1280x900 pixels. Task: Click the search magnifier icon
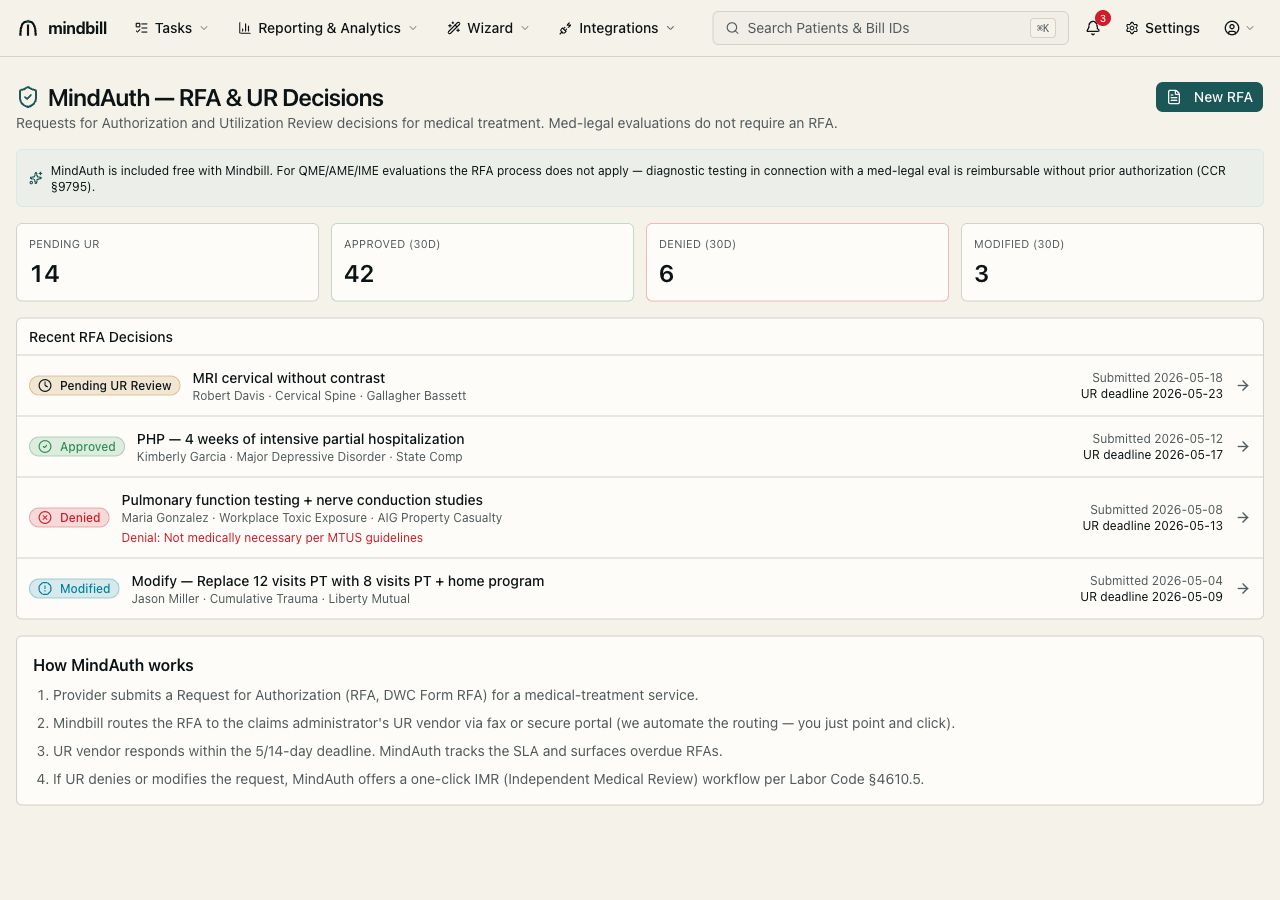[733, 28]
